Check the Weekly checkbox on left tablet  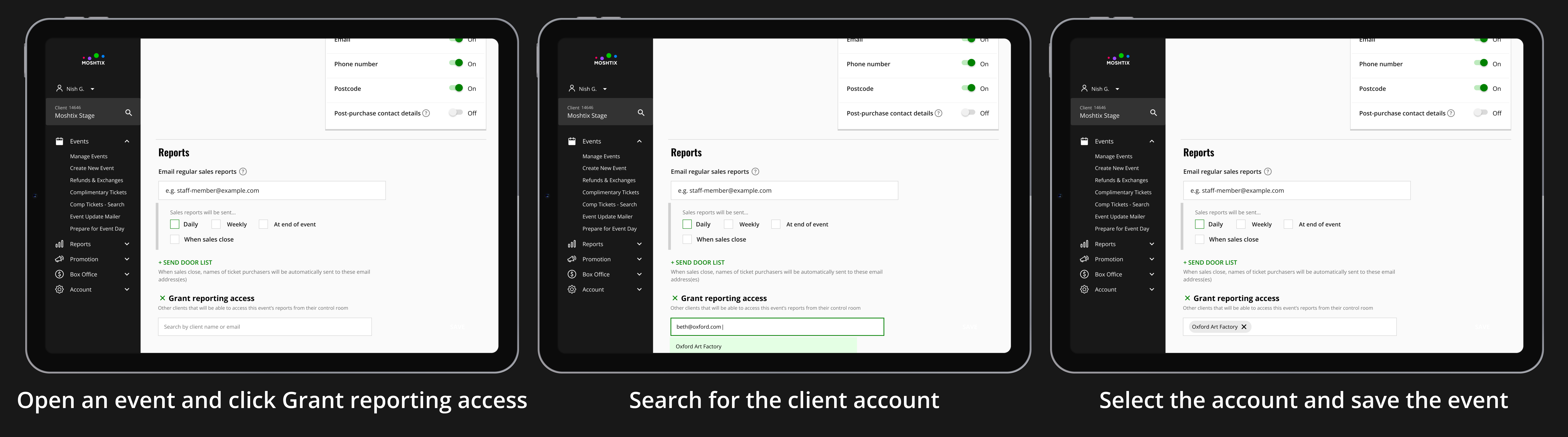216,224
